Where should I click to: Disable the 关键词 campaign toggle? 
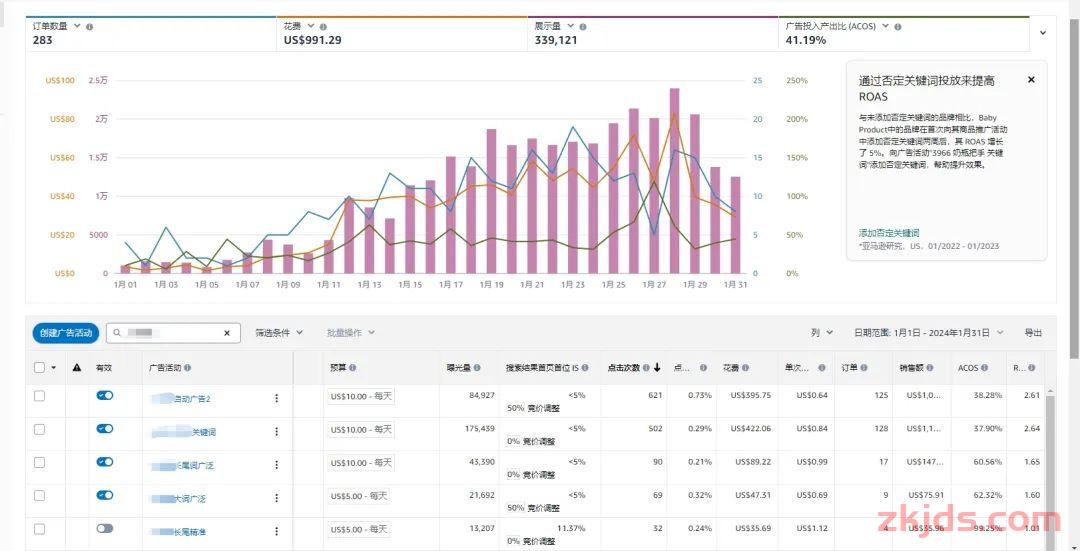[105, 428]
